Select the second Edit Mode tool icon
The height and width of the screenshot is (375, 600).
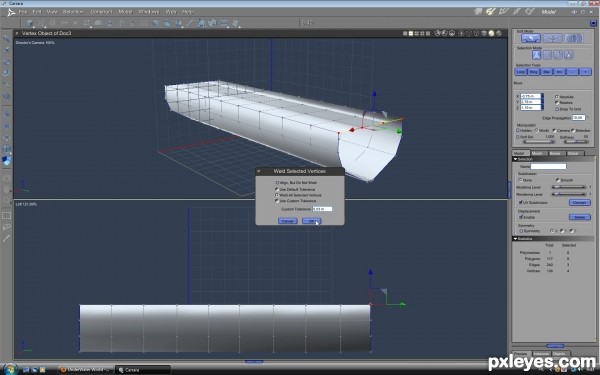point(553,38)
